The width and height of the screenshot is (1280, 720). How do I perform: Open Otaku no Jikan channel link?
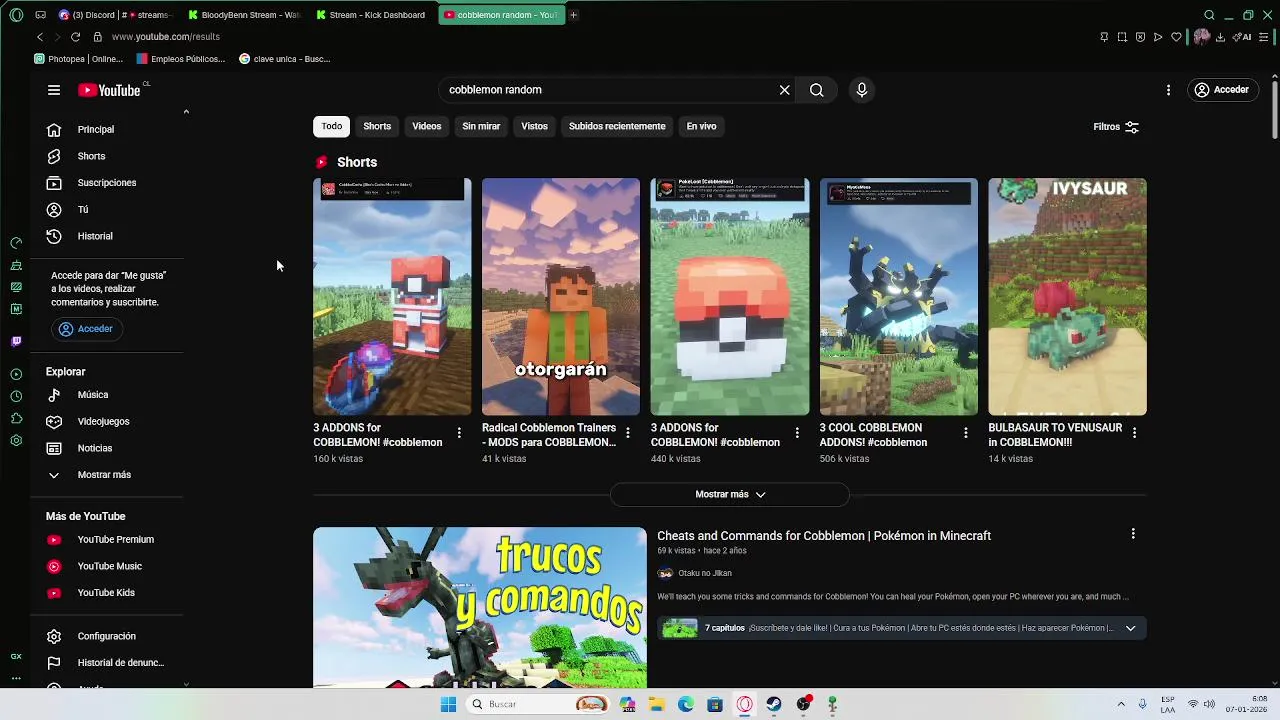pos(705,573)
